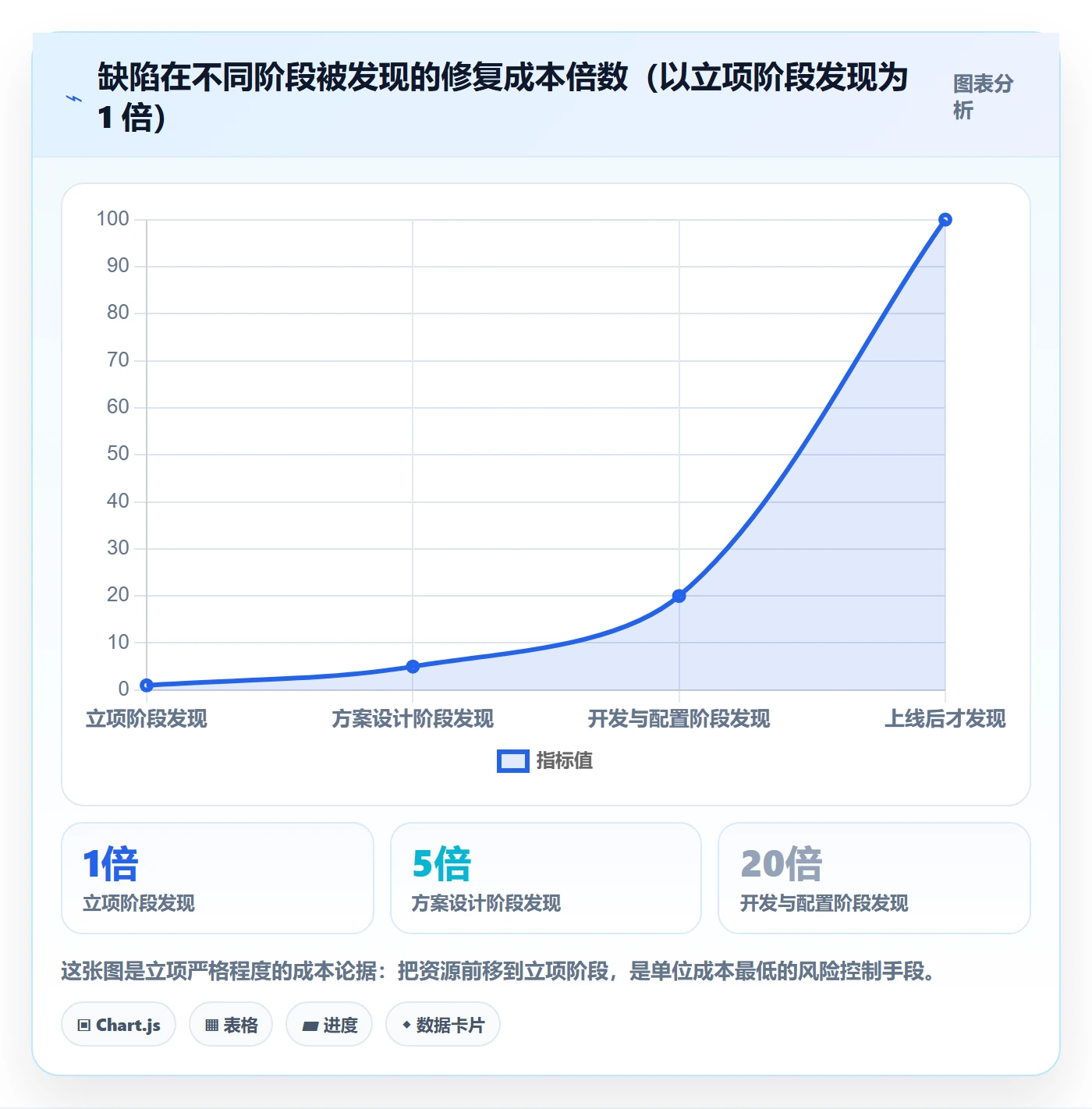This screenshot has width=1092, height=1109.
Task: Click the chart title 缺陷在不同阶段被发现的修复成本倍数
Action: click(x=363, y=77)
